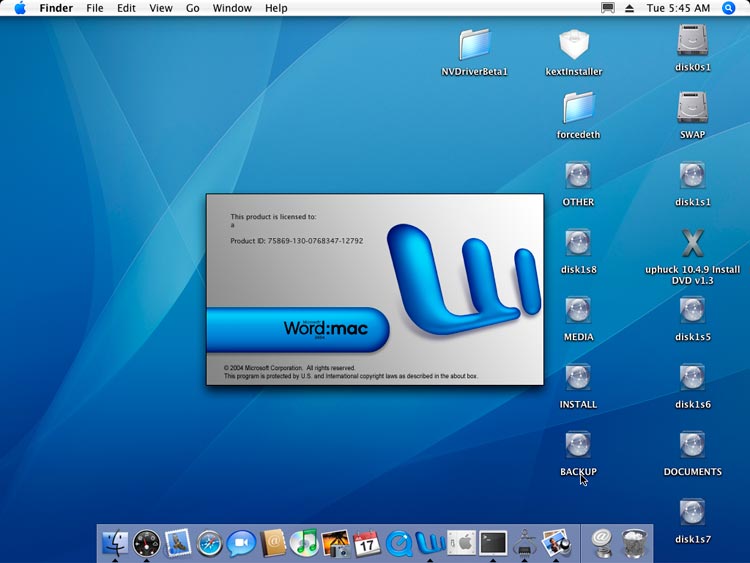Open Finder from the Dock
The width and height of the screenshot is (750, 563).
tap(115, 543)
